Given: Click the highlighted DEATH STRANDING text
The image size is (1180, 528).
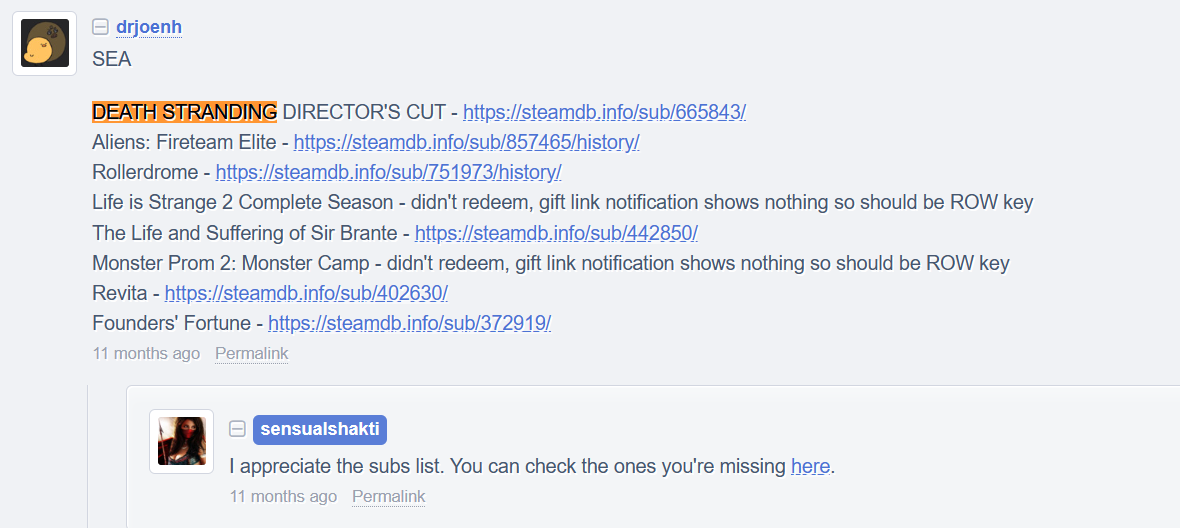Looking at the screenshot, I should click(x=184, y=112).
